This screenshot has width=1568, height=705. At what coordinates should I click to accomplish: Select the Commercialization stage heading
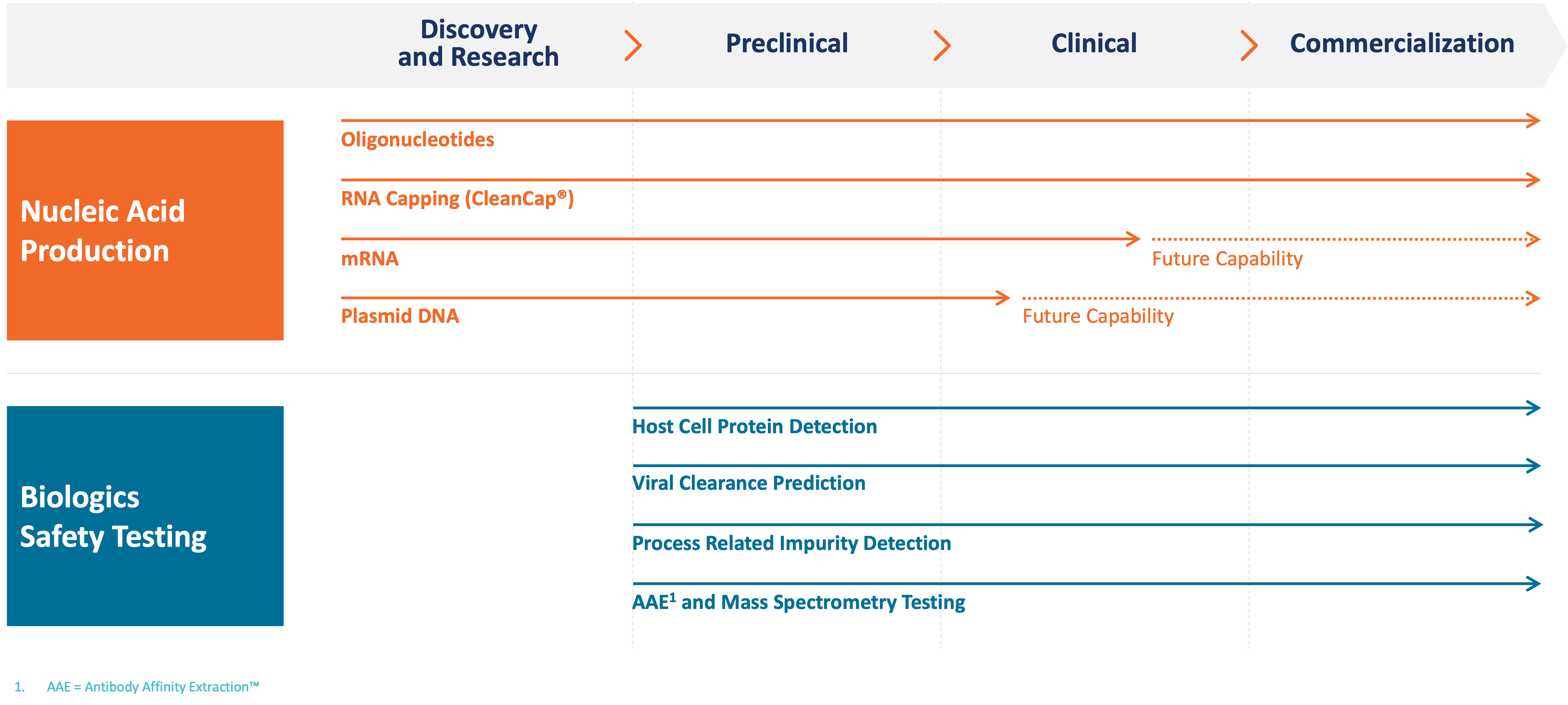tap(1402, 43)
